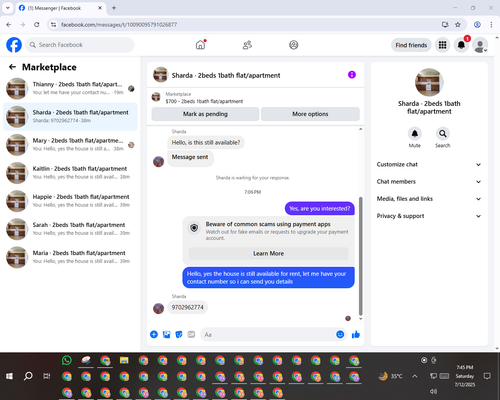The height and width of the screenshot is (400, 500).
Task: Open the $700 listing link
Action: [204, 101]
